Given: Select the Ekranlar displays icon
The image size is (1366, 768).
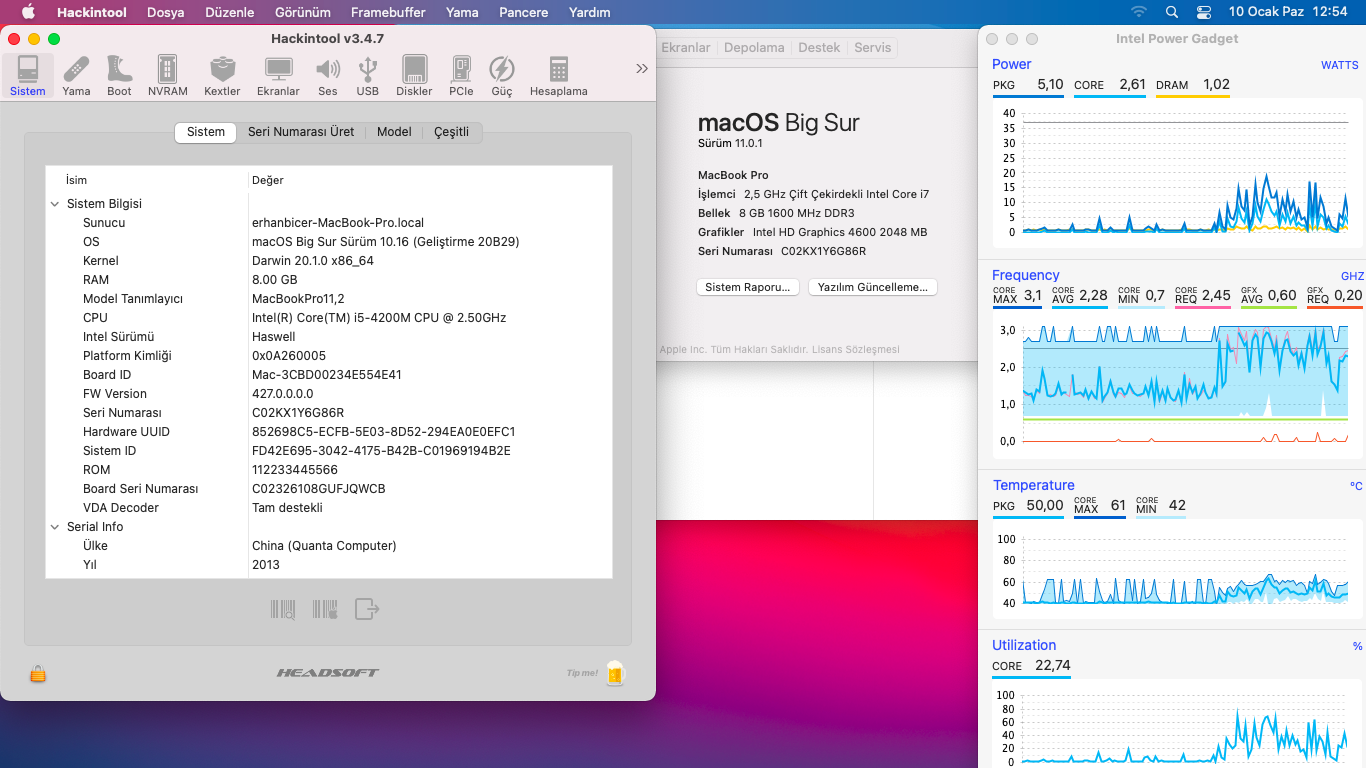Looking at the screenshot, I should [278, 70].
